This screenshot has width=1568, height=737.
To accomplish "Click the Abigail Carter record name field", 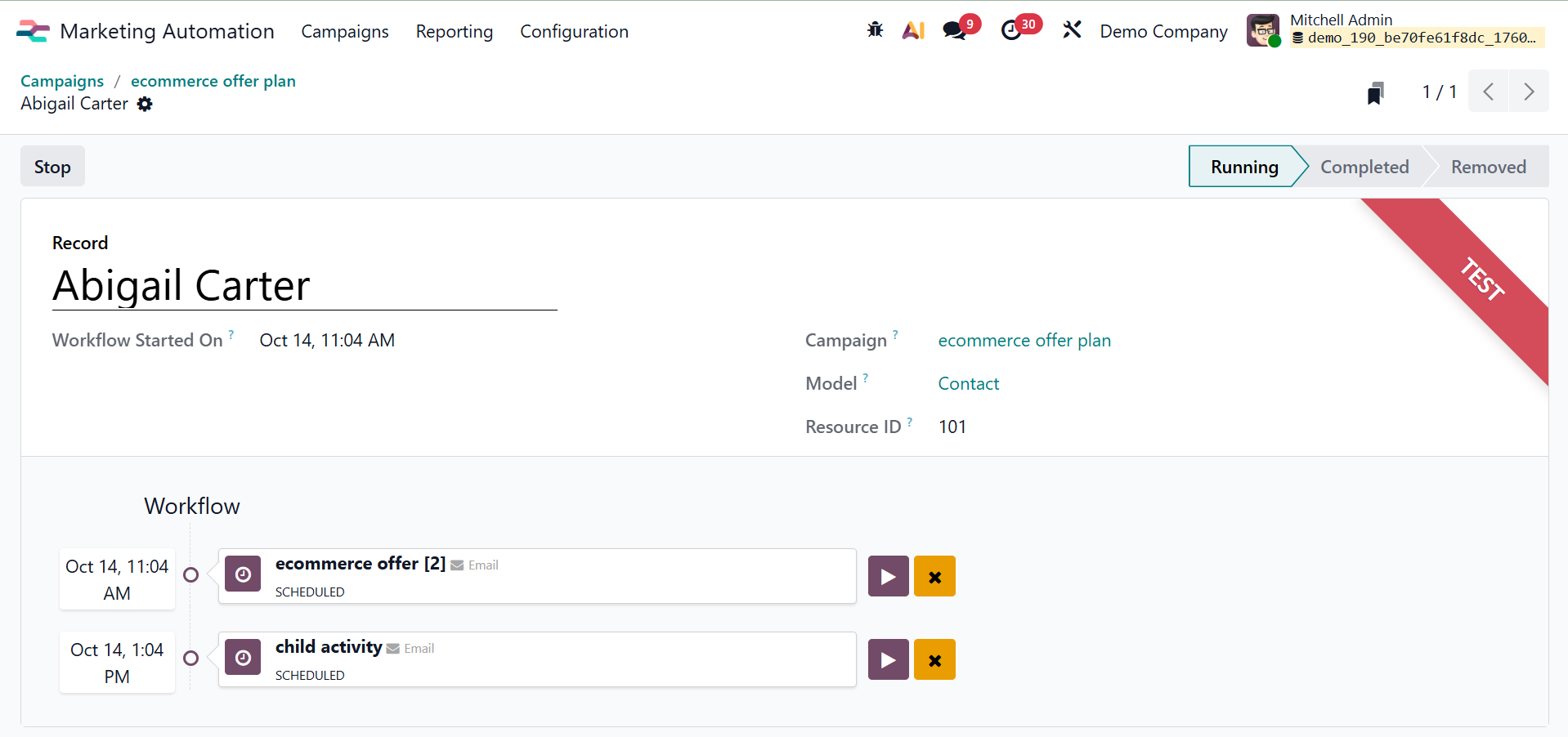I will coord(181,286).
